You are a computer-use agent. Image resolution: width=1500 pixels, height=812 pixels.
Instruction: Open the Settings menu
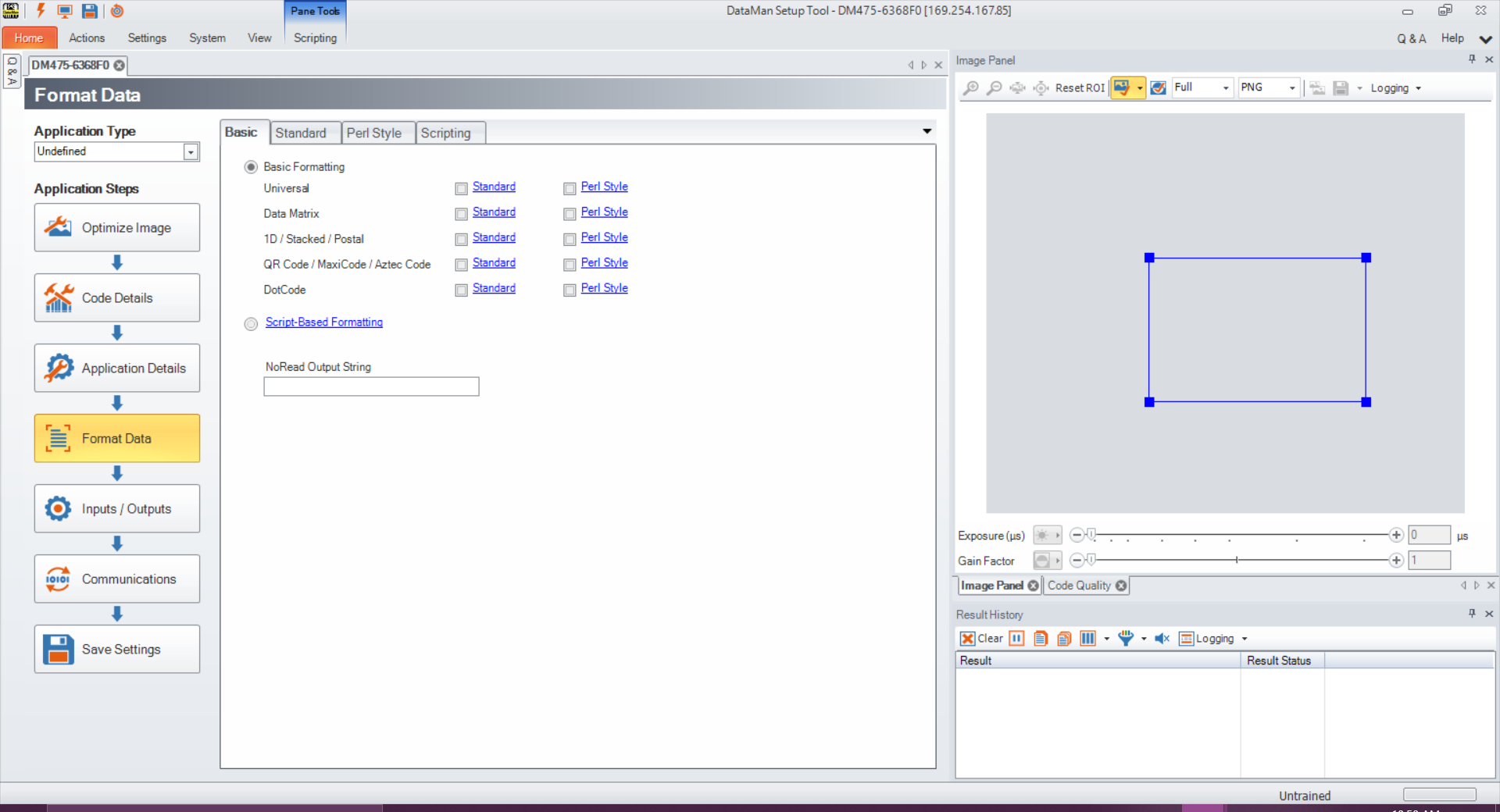pyautogui.click(x=147, y=38)
